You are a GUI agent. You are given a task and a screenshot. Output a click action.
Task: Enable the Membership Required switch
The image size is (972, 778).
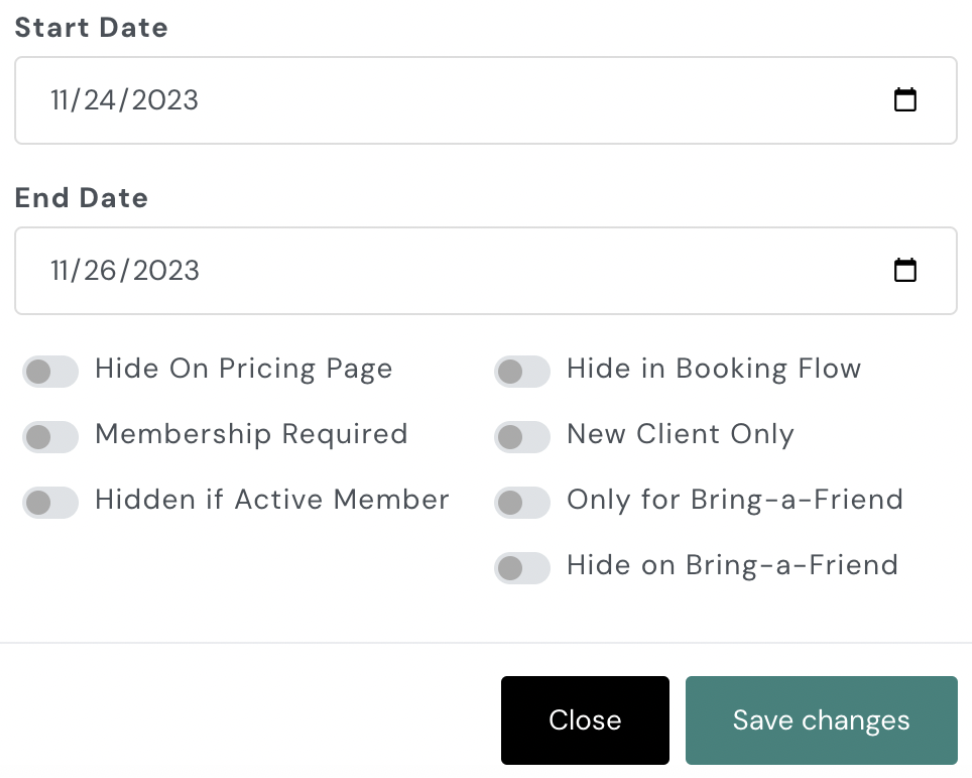coord(50,437)
